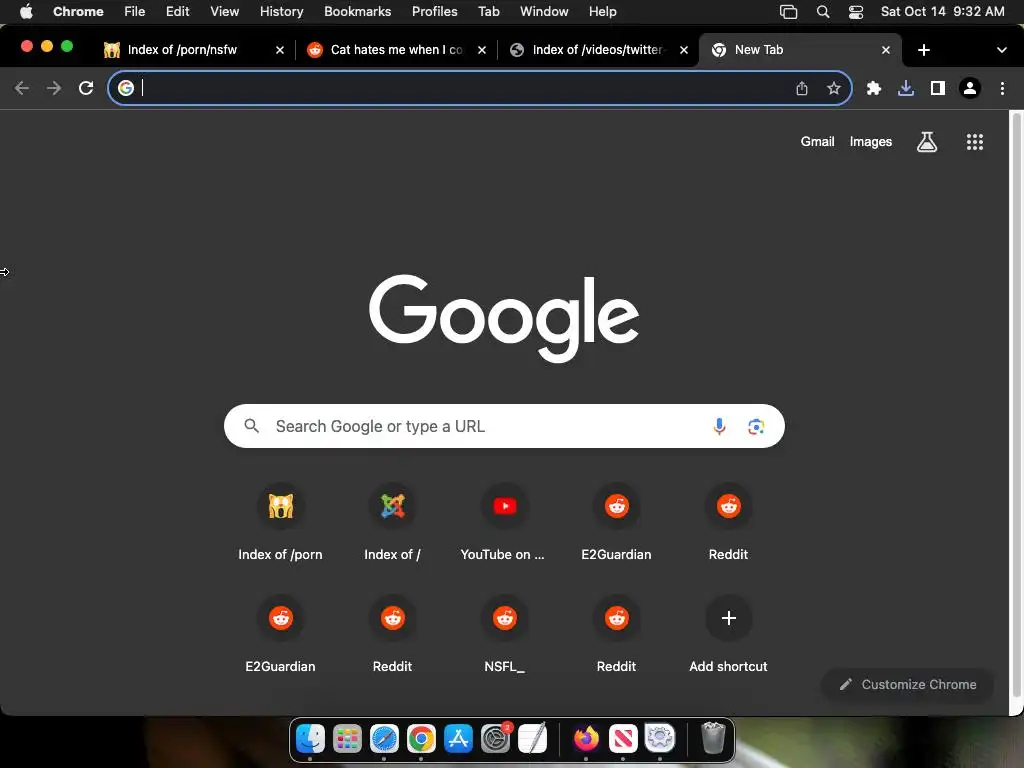Open the Help menu
Viewport: 1024px width, 768px height.
tap(602, 12)
